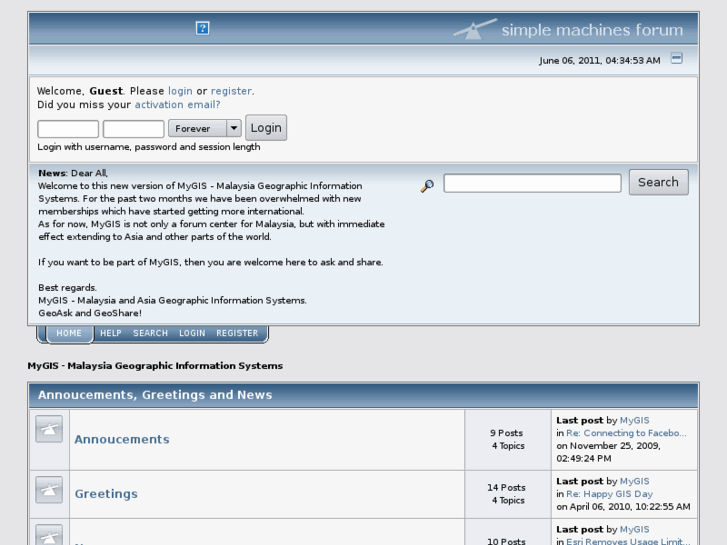The image size is (727, 545).
Task: Focus the password input field
Action: 134,128
